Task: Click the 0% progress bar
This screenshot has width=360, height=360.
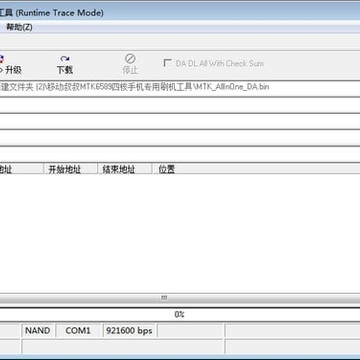Action: tap(180, 314)
